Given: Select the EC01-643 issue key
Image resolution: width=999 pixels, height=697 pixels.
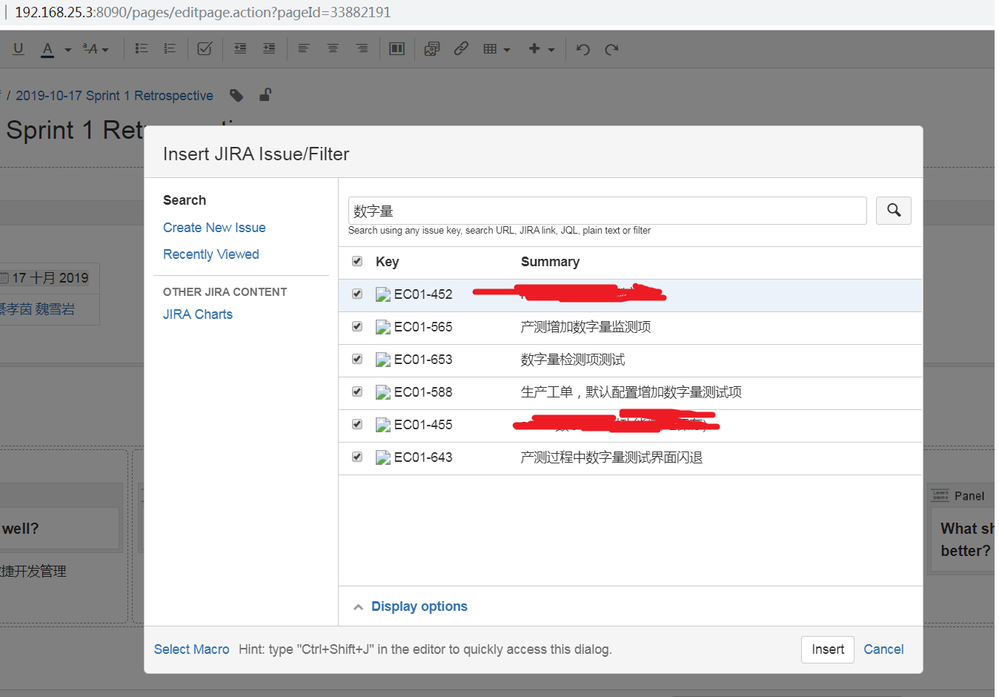Looking at the screenshot, I should 423,457.
